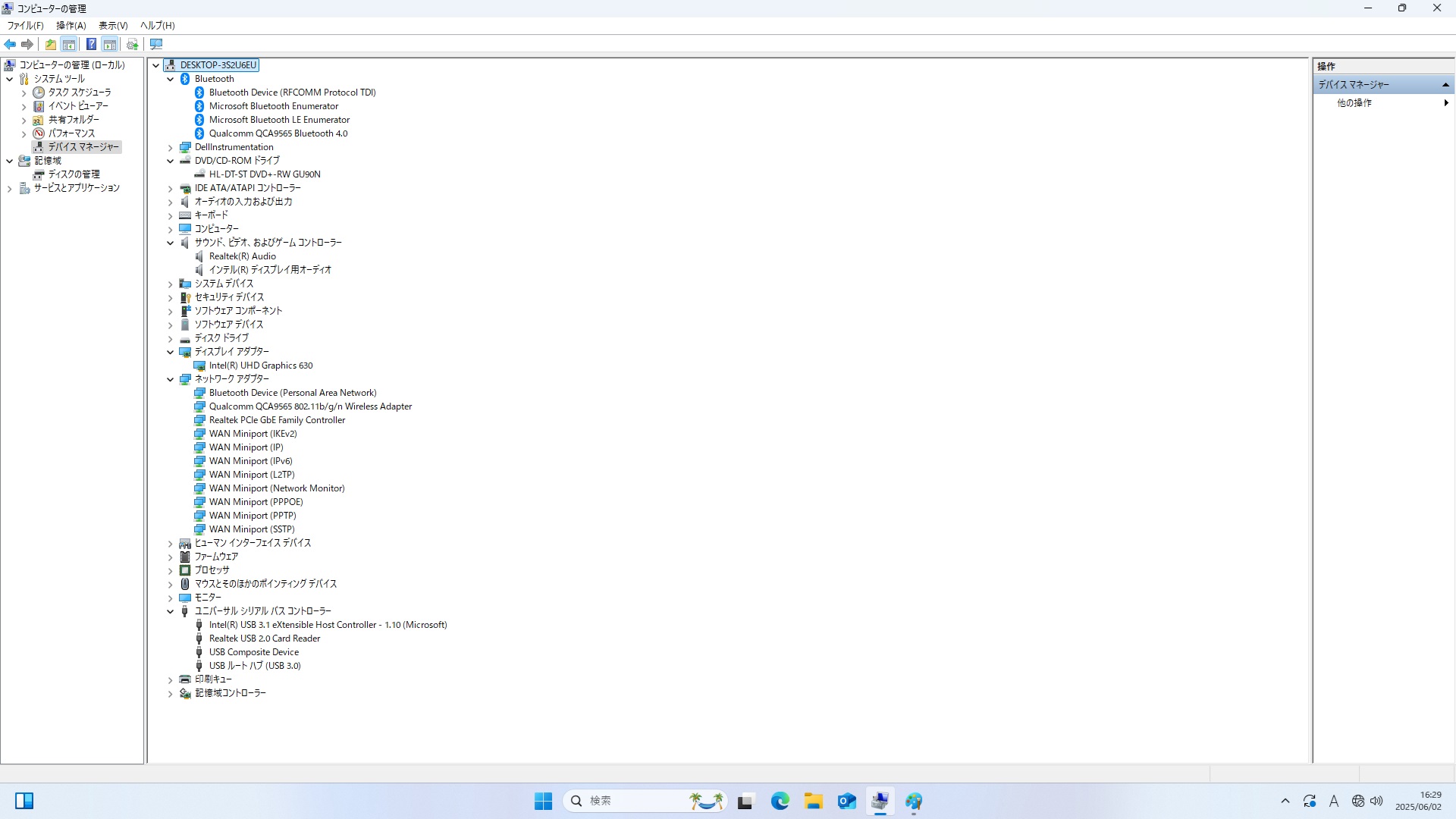Collapse ユニバーサル シリアル バス コントローラー category

[x=171, y=611]
